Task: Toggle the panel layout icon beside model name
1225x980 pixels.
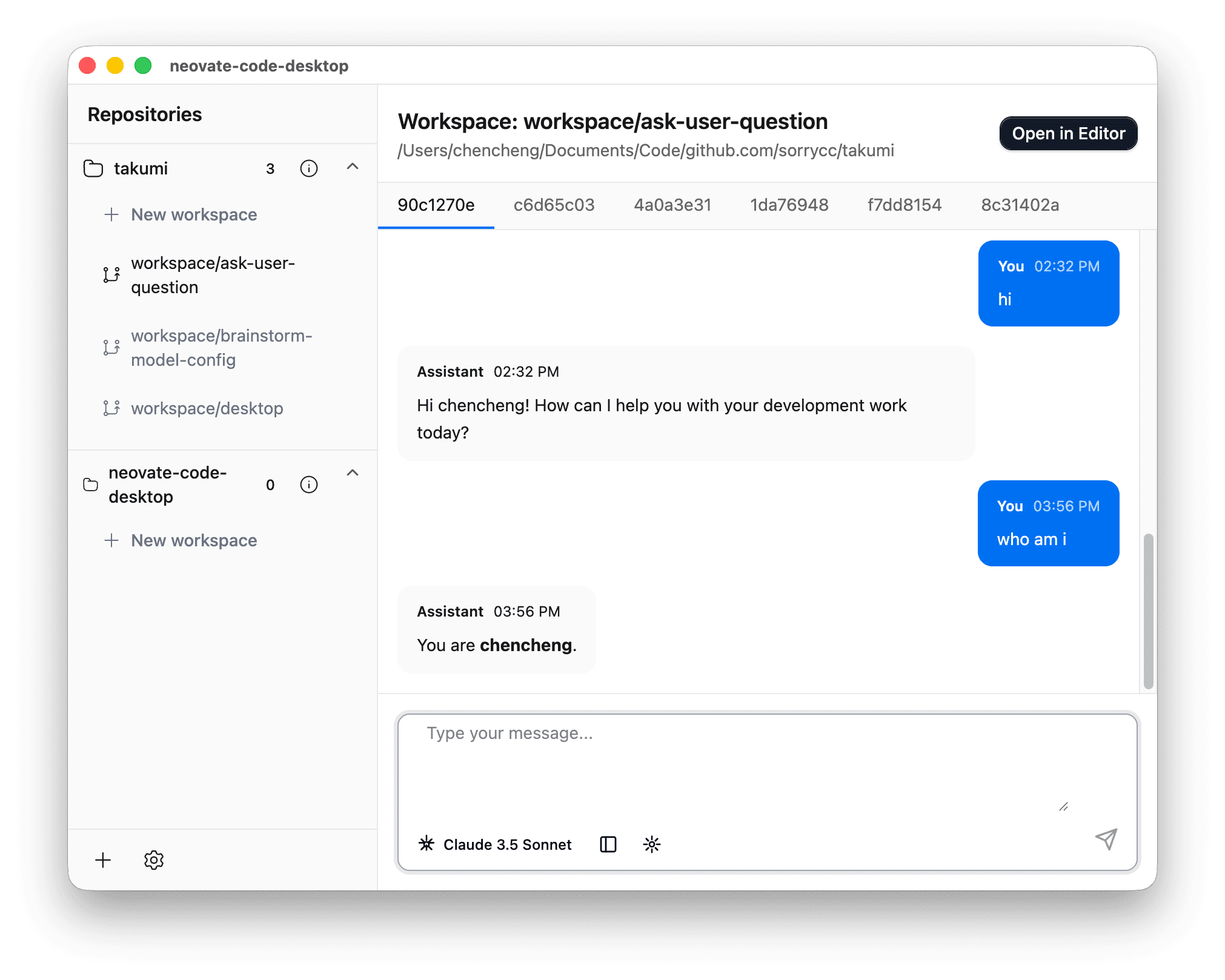Action: 608,844
